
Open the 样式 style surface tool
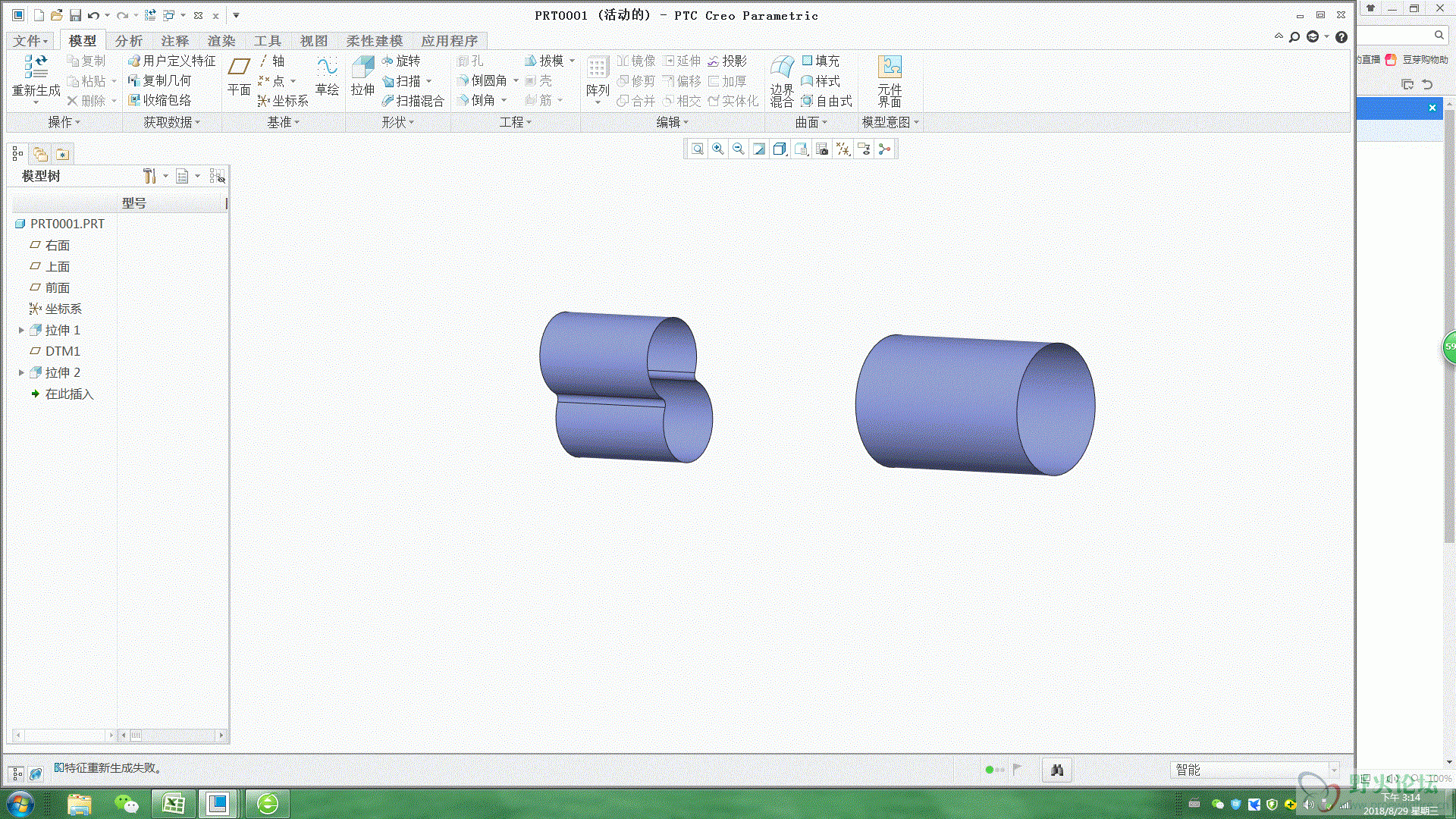point(821,81)
